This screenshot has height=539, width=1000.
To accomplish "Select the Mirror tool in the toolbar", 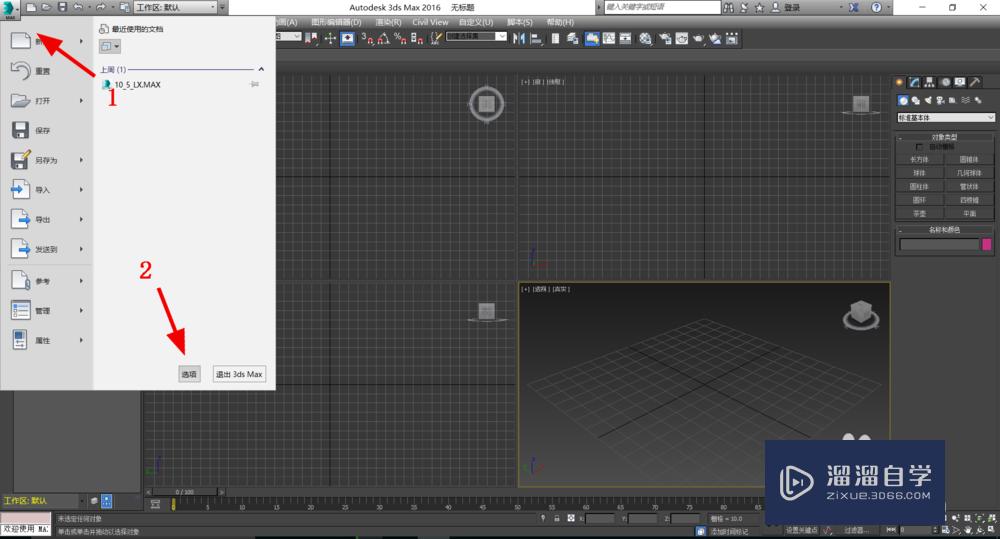I will 518,38.
